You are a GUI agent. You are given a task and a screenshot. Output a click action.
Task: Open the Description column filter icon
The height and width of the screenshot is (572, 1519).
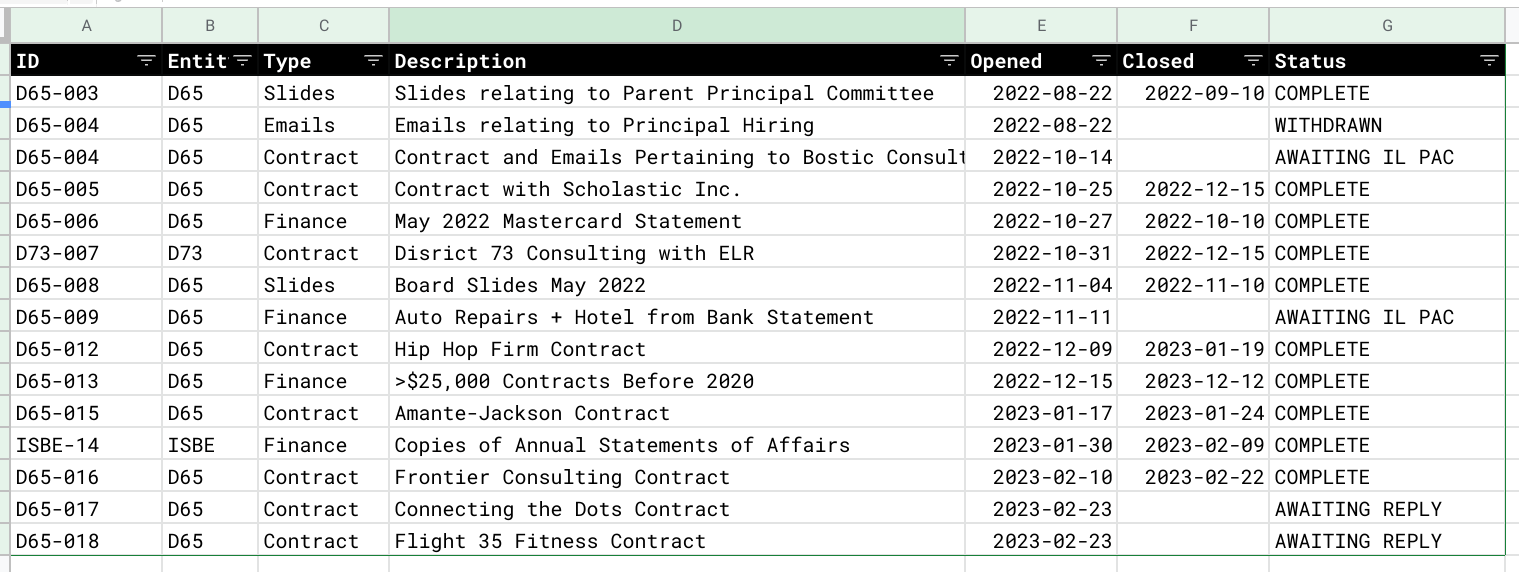click(x=949, y=61)
